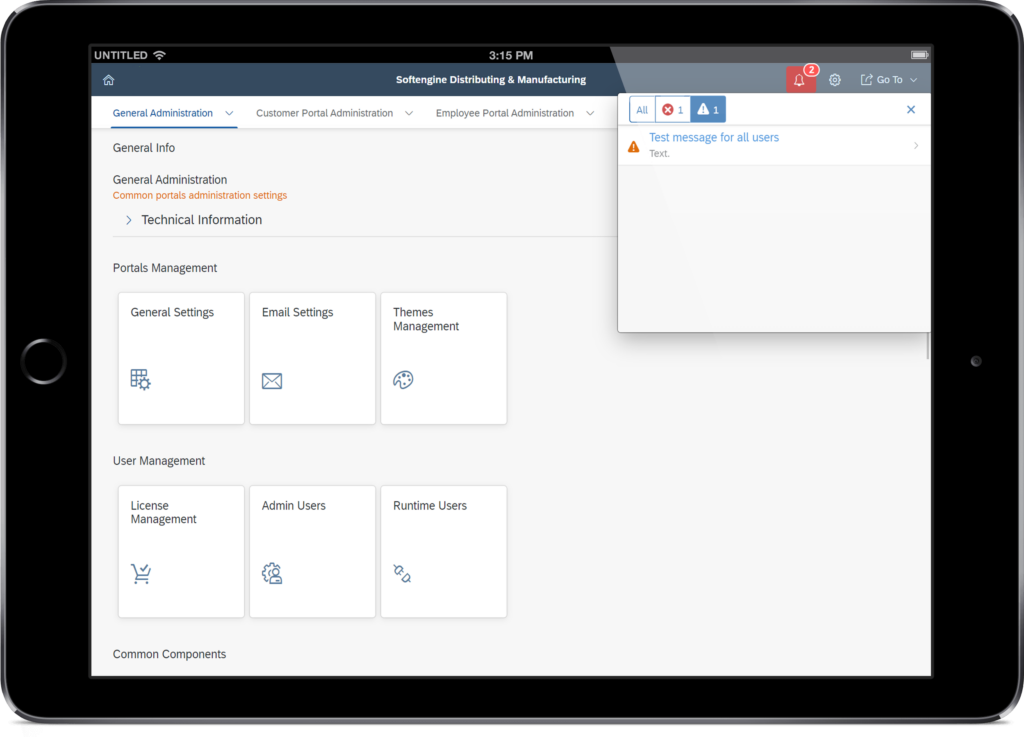Open the Admin Users tile
Viewport: 1024px width, 737px height.
click(312, 552)
